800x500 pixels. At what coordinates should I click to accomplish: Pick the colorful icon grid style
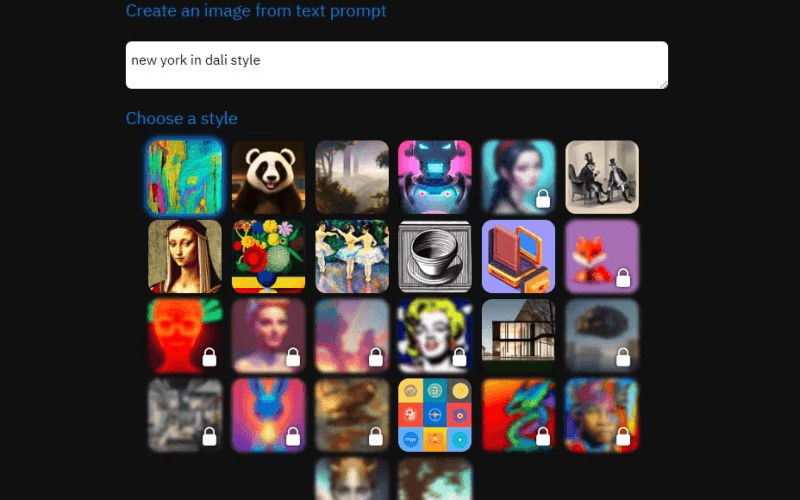pyautogui.click(x=435, y=415)
